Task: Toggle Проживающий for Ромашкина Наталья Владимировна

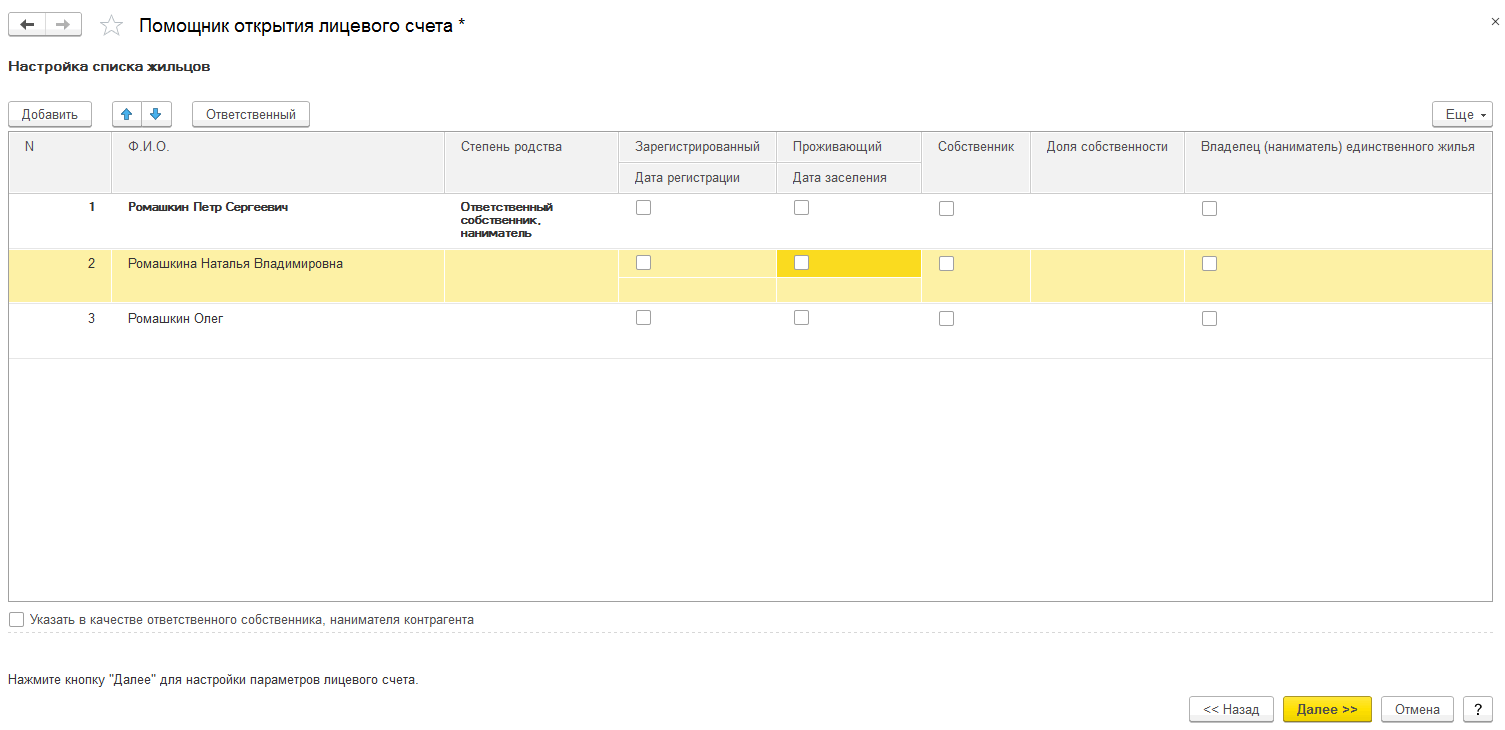Action: click(801, 263)
